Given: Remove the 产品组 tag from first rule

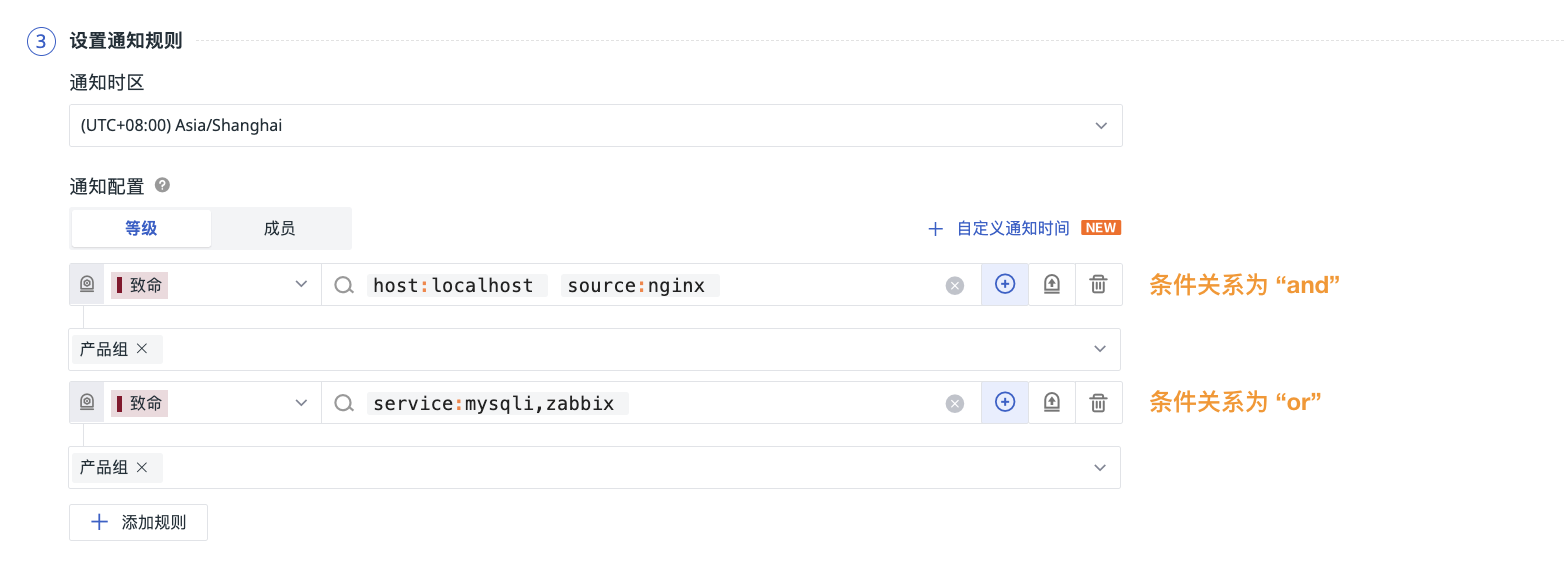Looking at the screenshot, I should (x=142, y=349).
